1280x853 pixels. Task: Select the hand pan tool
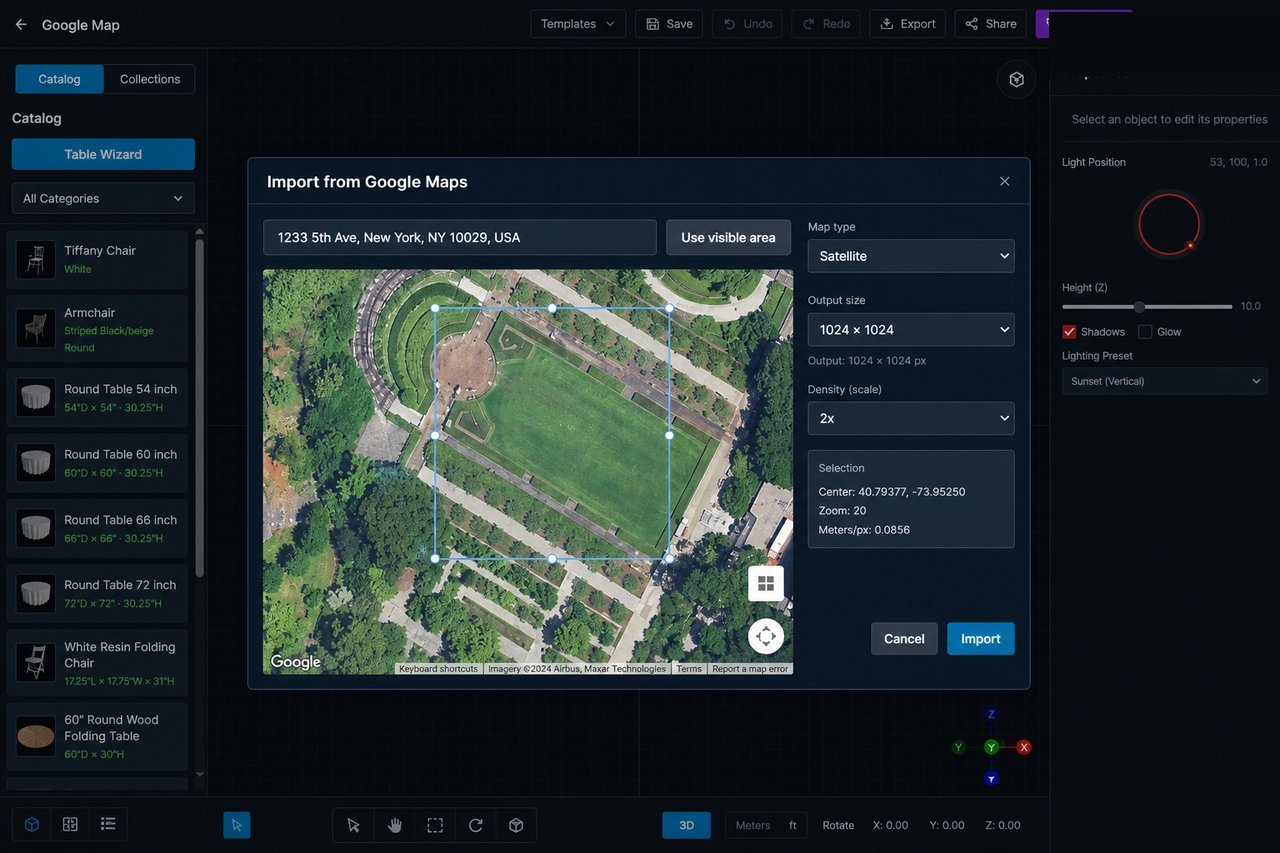(395, 825)
